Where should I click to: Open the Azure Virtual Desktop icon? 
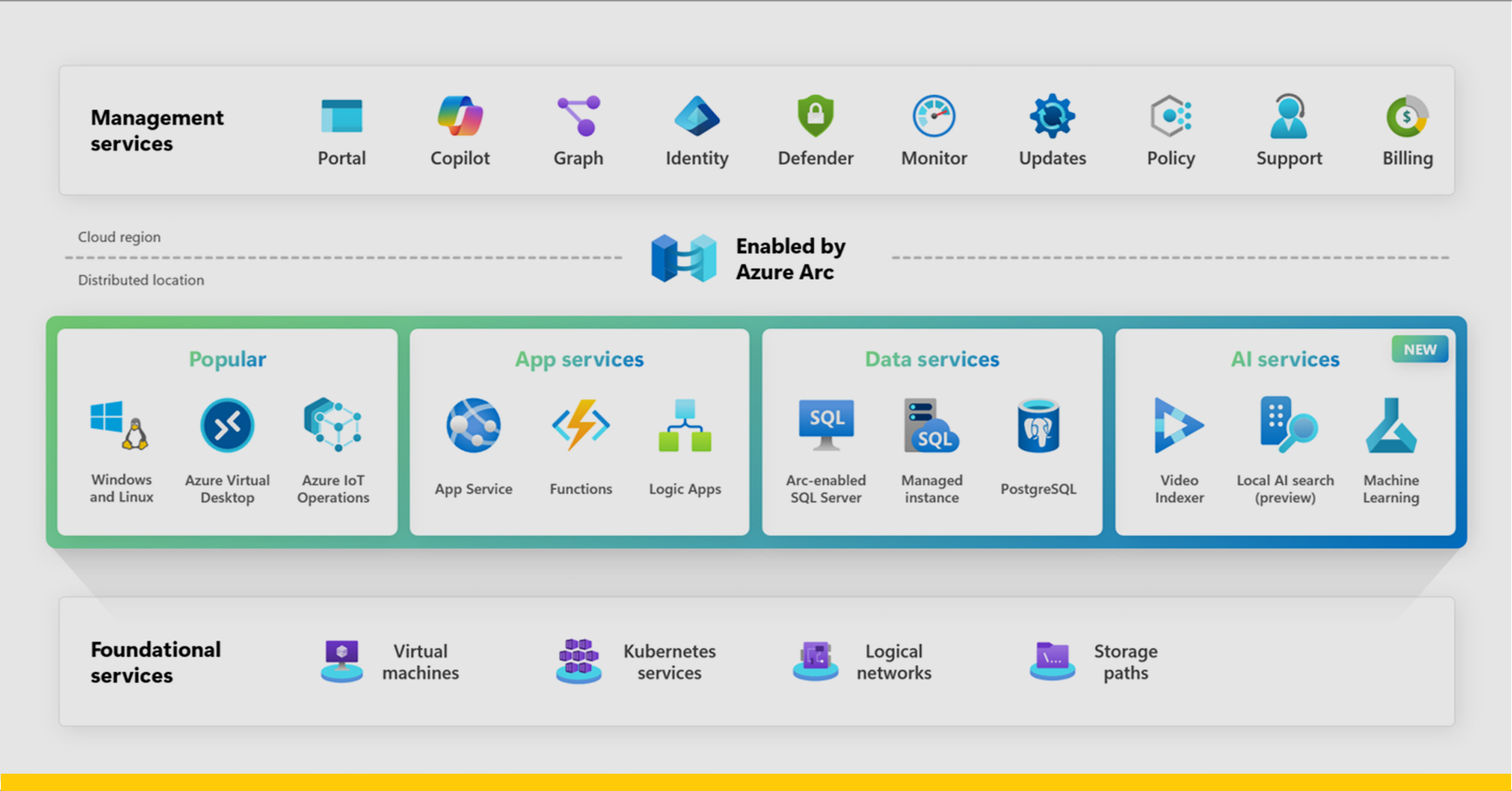click(227, 425)
